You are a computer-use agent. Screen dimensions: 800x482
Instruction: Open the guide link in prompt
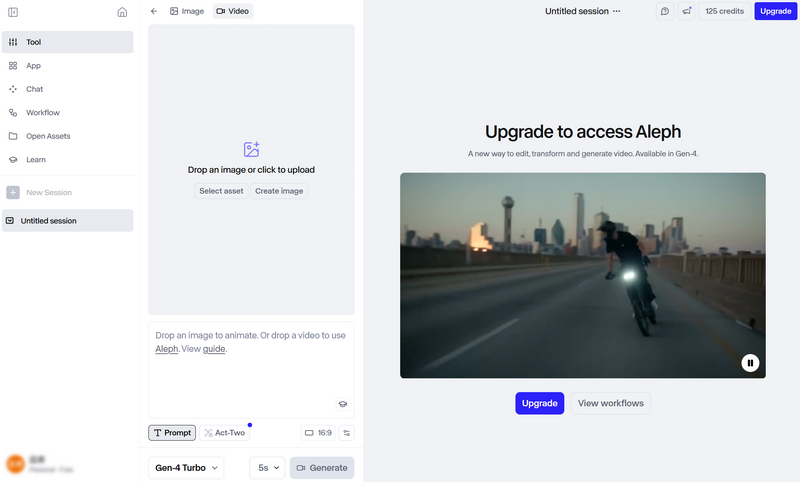pyautogui.click(x=214, y=349)
